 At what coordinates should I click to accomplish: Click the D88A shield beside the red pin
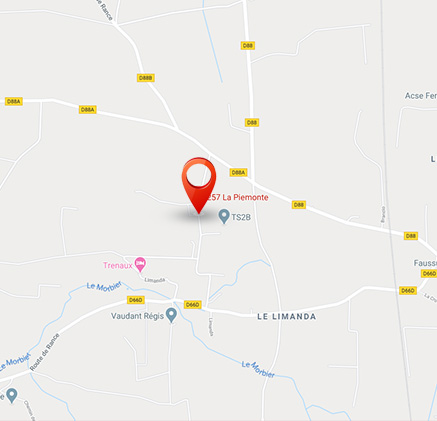click(238, 172)
